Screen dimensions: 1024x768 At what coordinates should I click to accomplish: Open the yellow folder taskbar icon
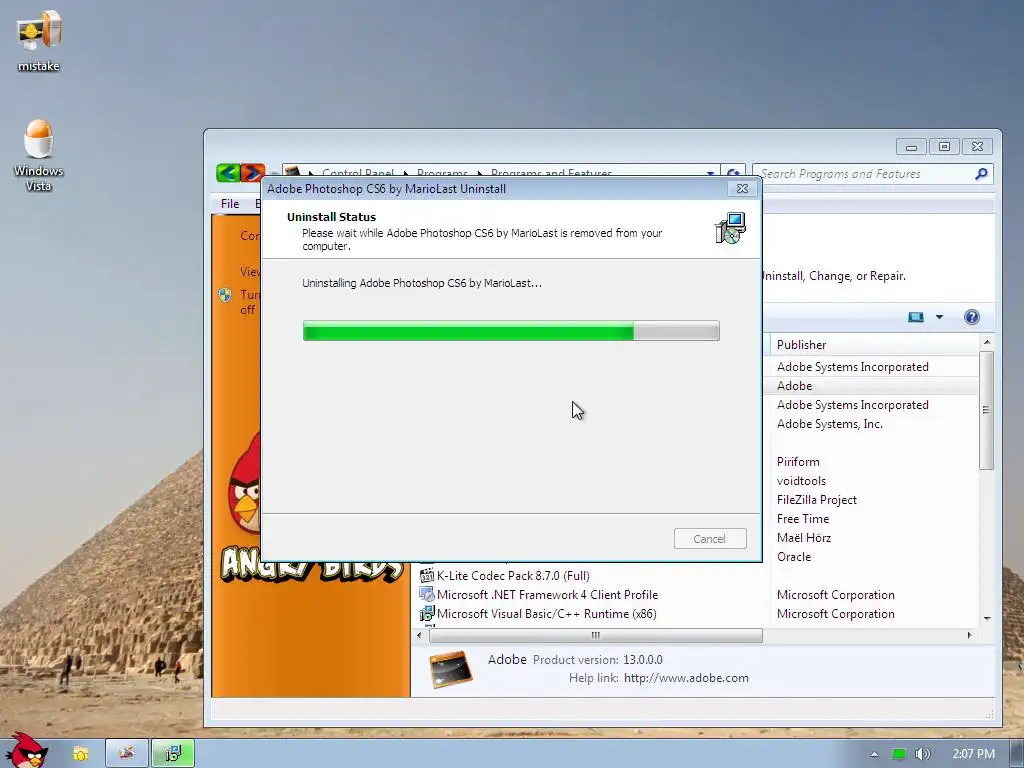coord(80,754)
